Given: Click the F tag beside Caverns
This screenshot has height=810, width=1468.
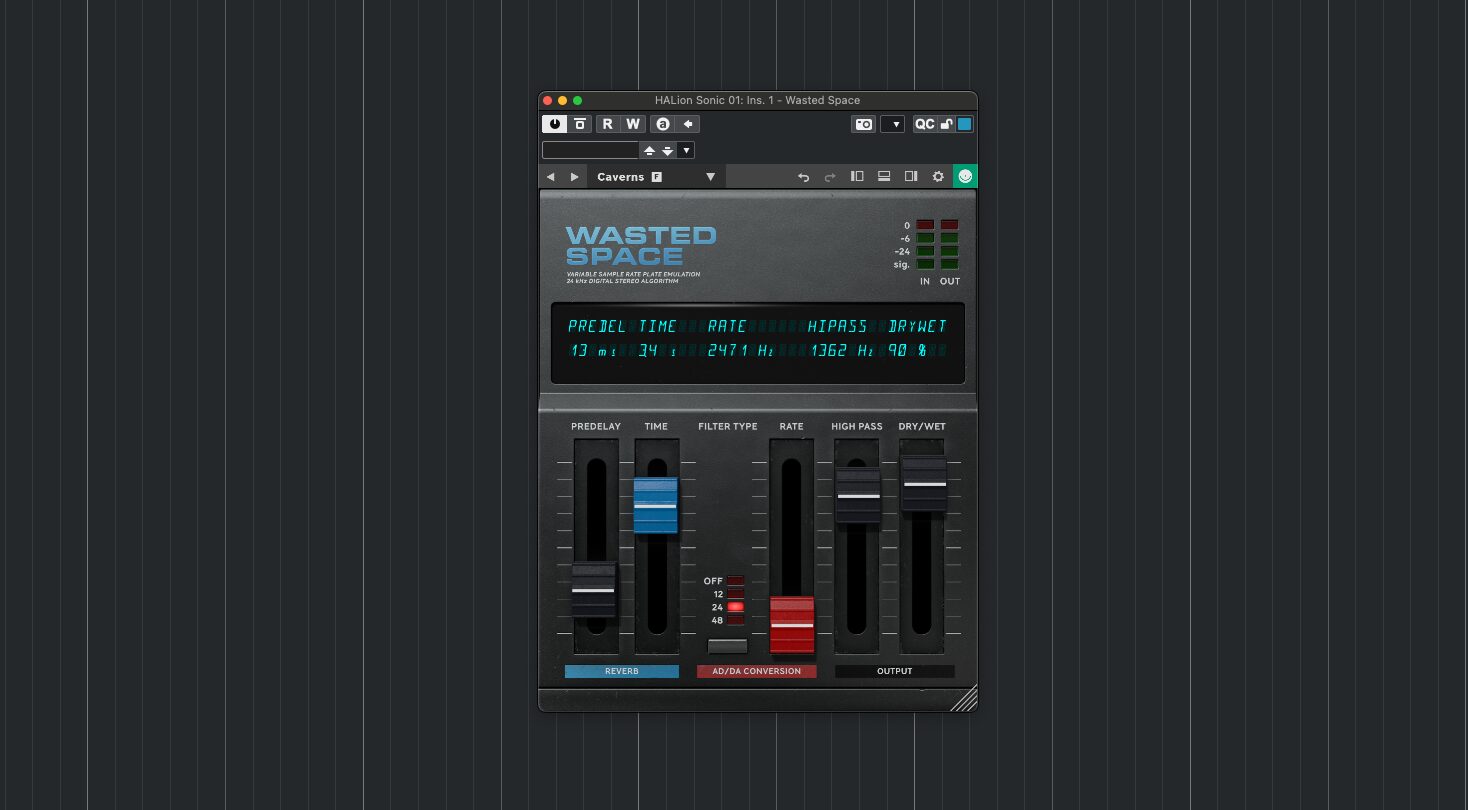Looking at the screenshot, I should pos(657,177).
